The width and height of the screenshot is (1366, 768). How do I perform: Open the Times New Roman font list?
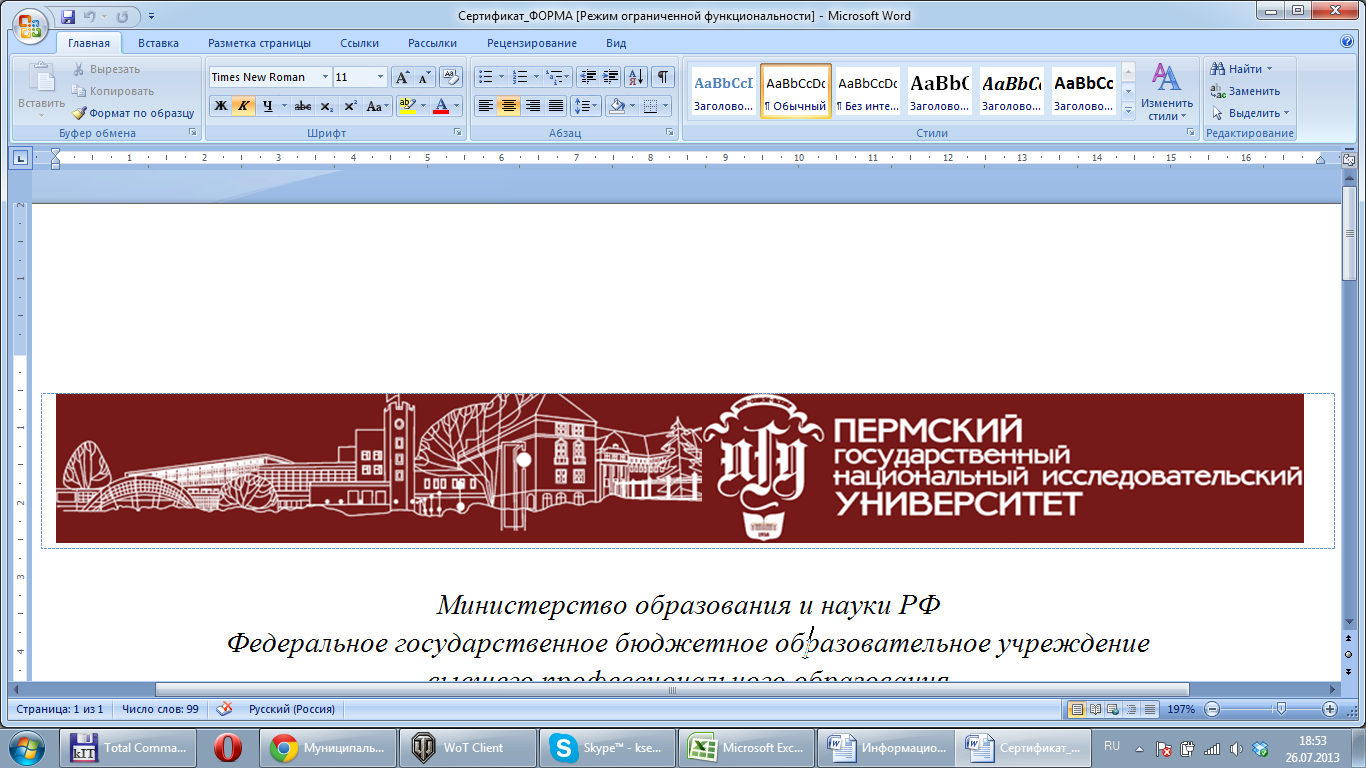coord(325,77)
